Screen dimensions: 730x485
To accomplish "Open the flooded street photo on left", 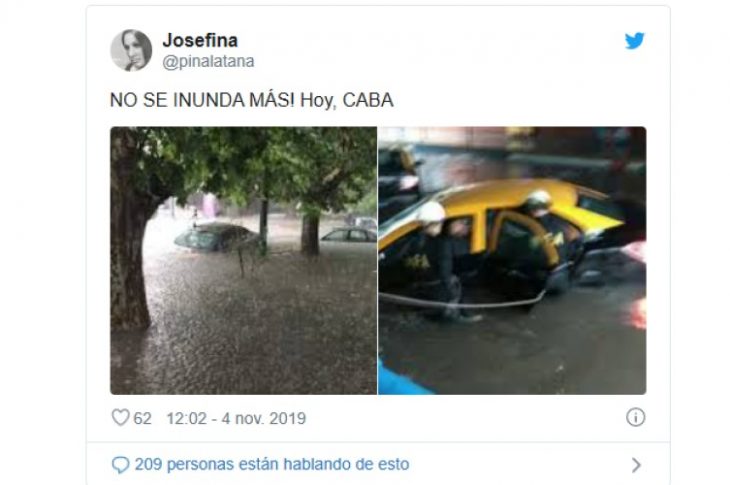I will pyautogui.click(x=243, y=261).
